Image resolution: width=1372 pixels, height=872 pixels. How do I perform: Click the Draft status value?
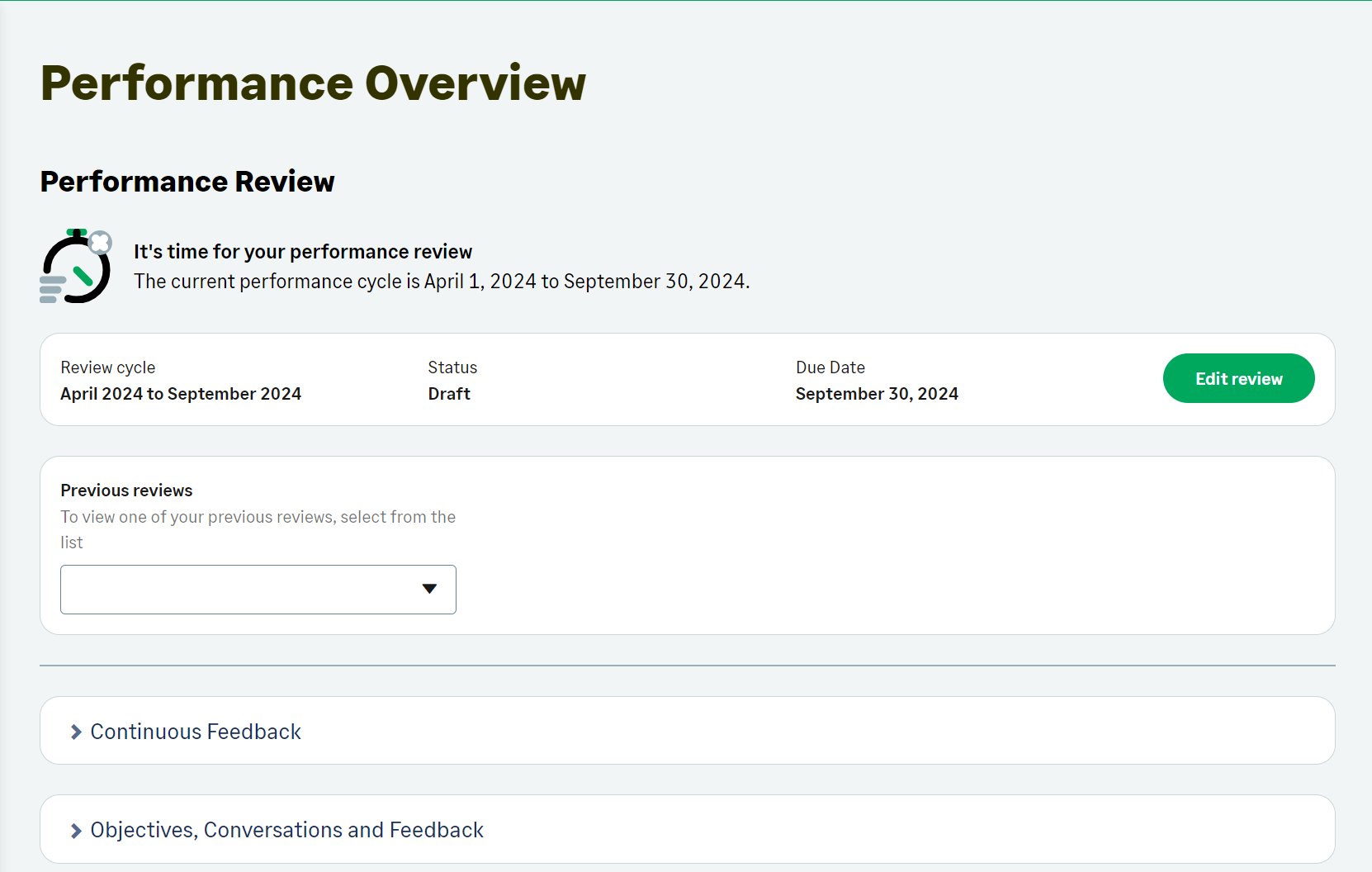pyautogui.click(x=449, y=394)
